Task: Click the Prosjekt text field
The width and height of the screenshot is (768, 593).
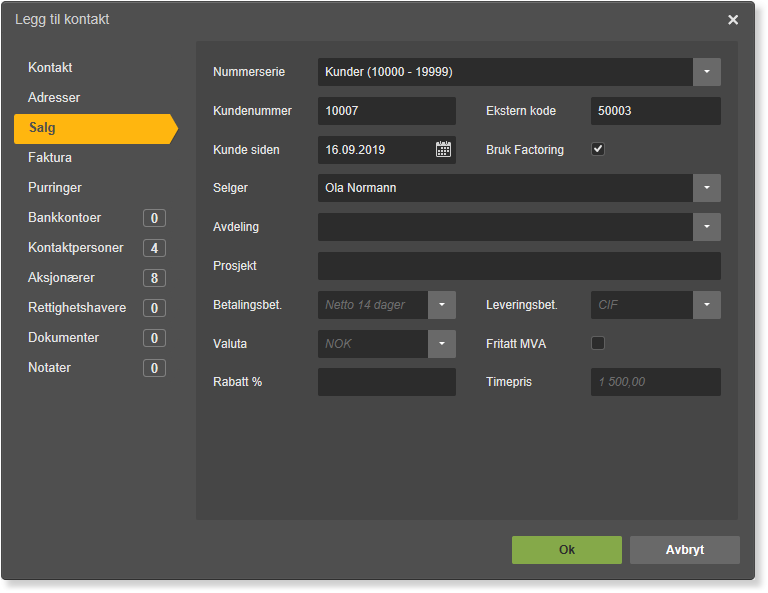Action: coord(519,266)
